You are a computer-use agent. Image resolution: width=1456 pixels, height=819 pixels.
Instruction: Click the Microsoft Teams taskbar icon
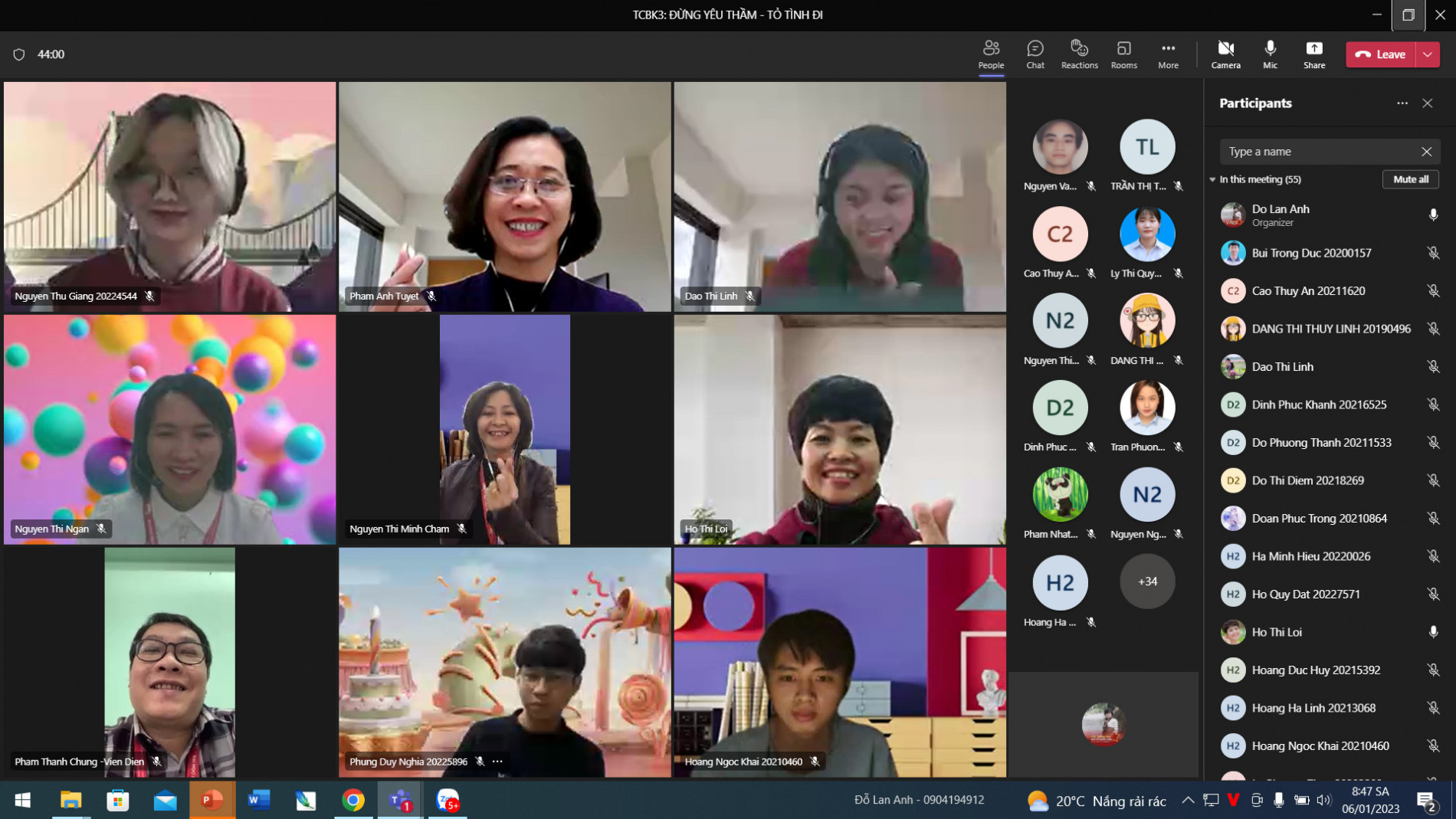pyautogui.click(x=400, y=801)
